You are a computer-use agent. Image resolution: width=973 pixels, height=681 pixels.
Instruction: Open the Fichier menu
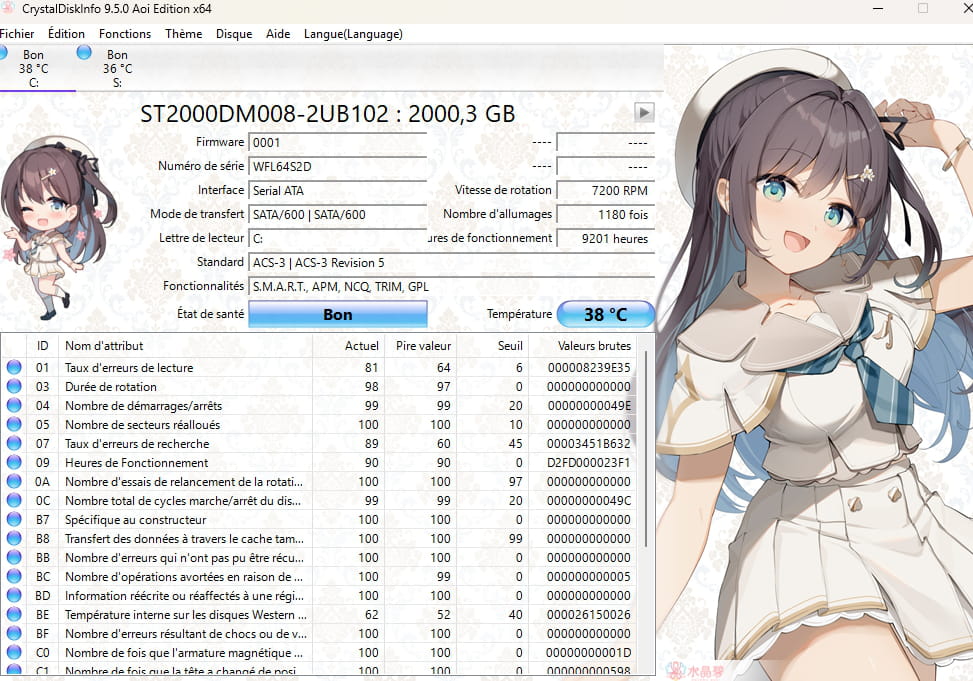(x=17, y=34)
